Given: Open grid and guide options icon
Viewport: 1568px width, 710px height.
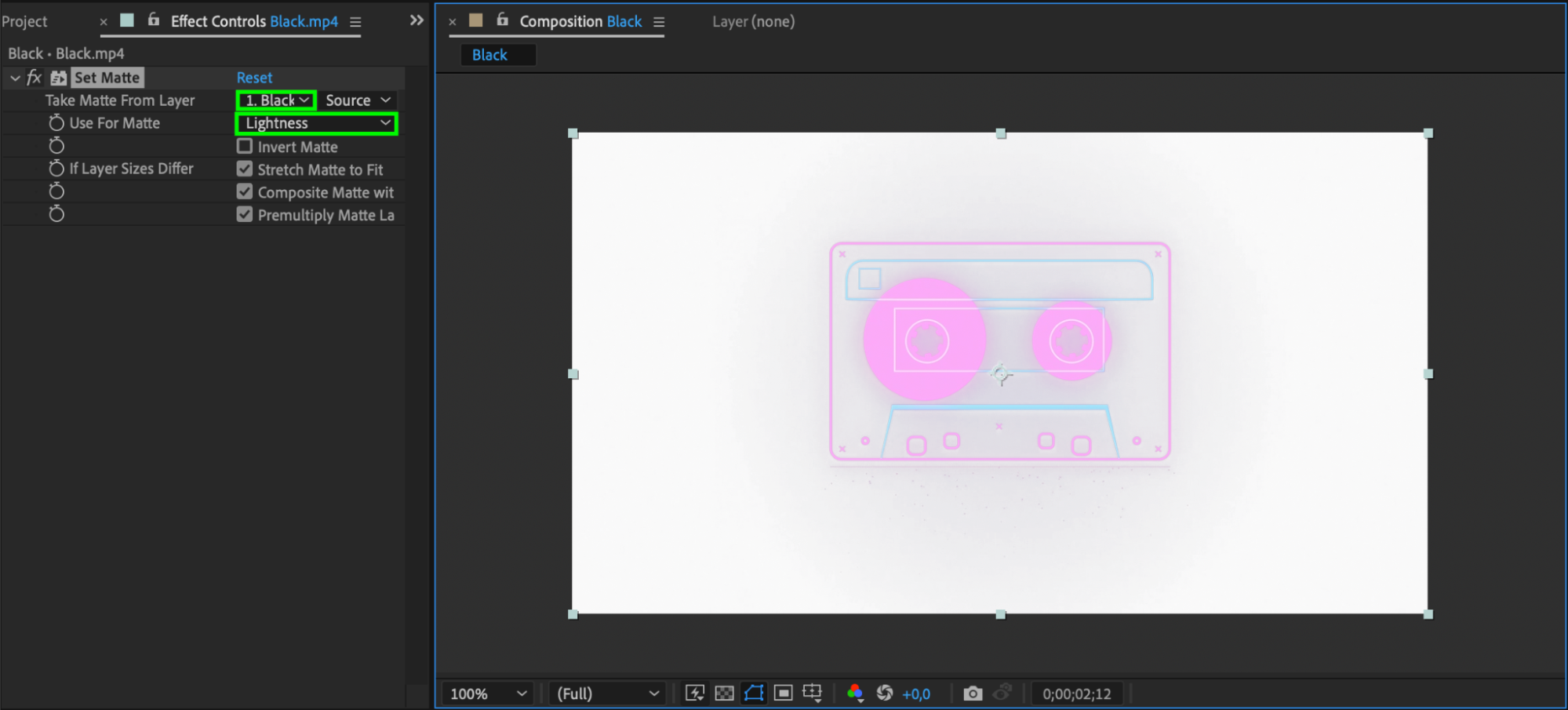Looking at the screenshot, I should tap(813, 693).
